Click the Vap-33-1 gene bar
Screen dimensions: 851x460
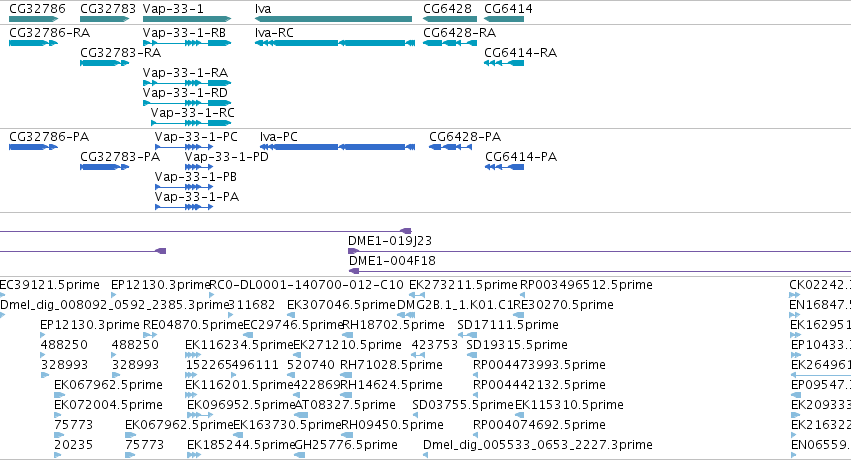coord(187,19)
